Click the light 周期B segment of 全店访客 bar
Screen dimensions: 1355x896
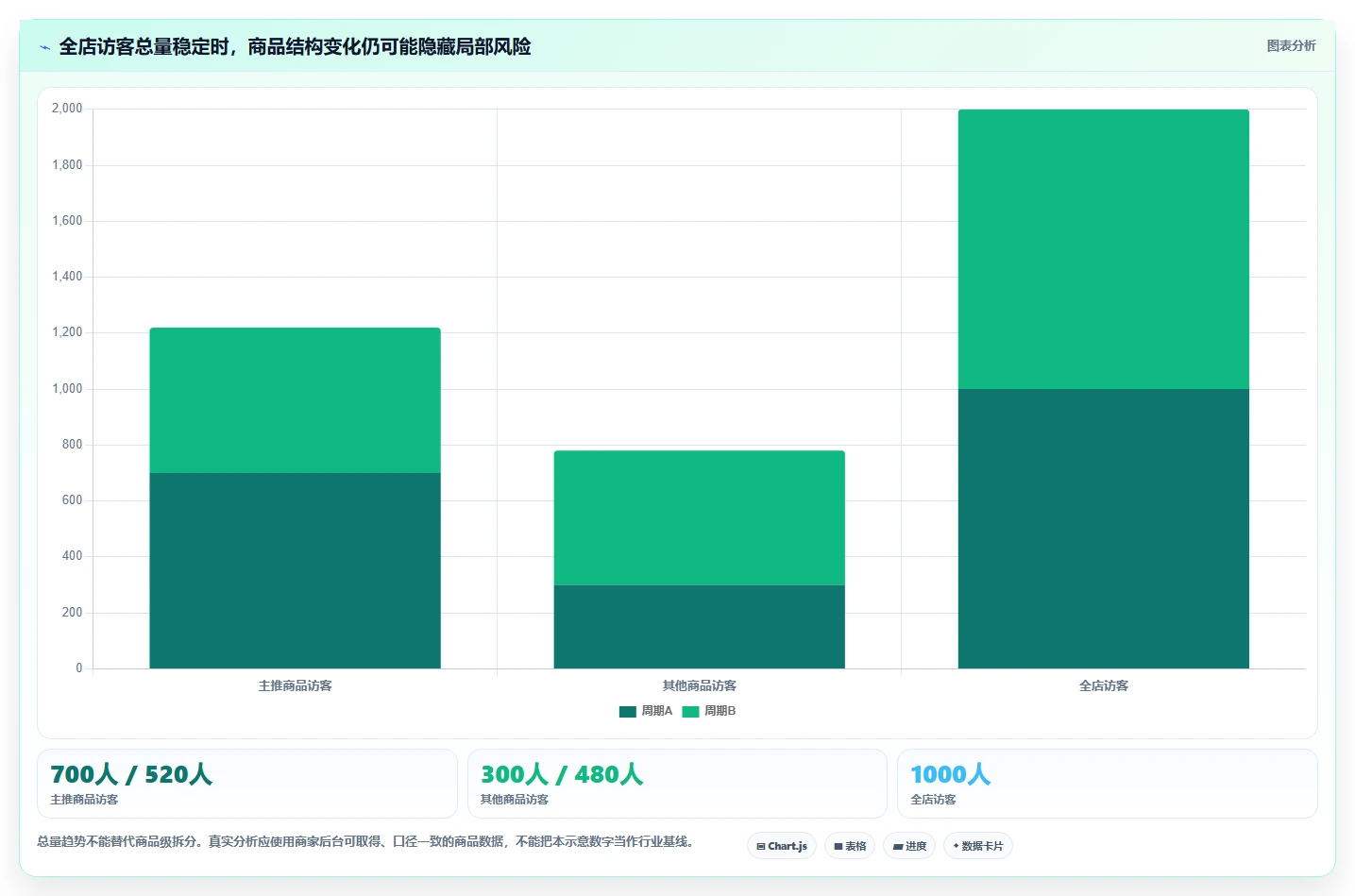1103,249
